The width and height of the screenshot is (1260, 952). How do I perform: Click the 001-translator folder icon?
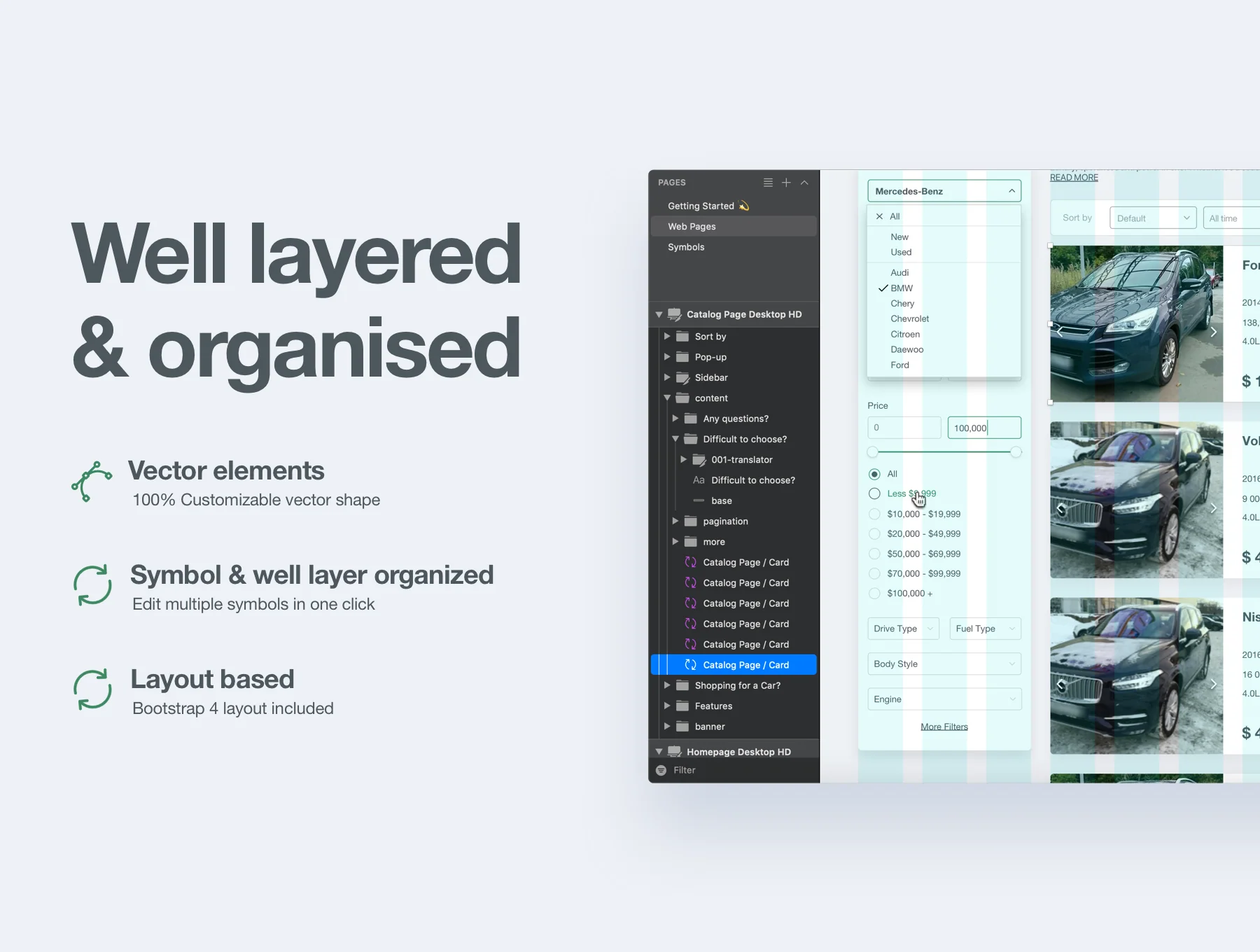[699, 459]
